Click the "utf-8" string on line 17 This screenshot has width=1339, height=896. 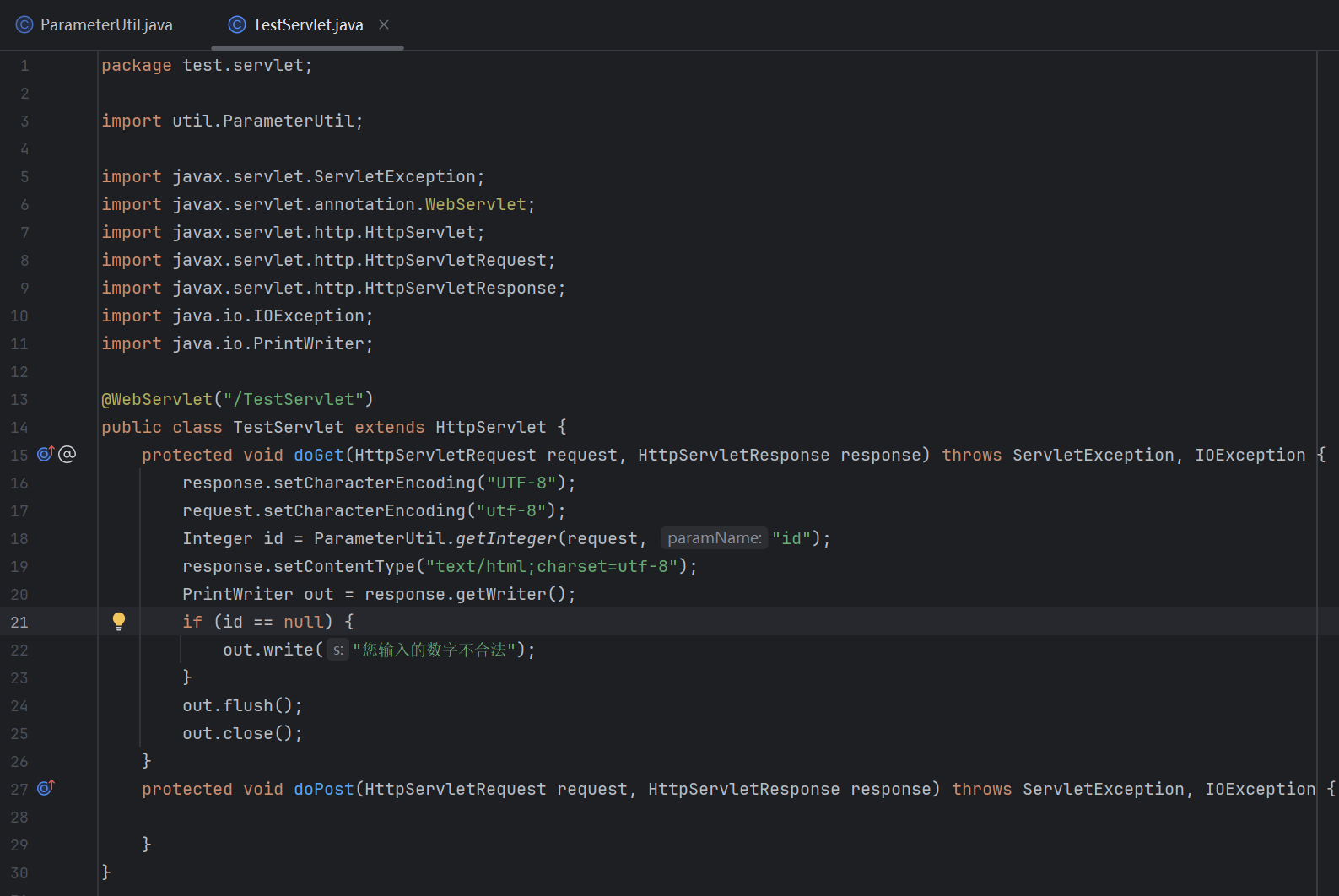(511, 510)
